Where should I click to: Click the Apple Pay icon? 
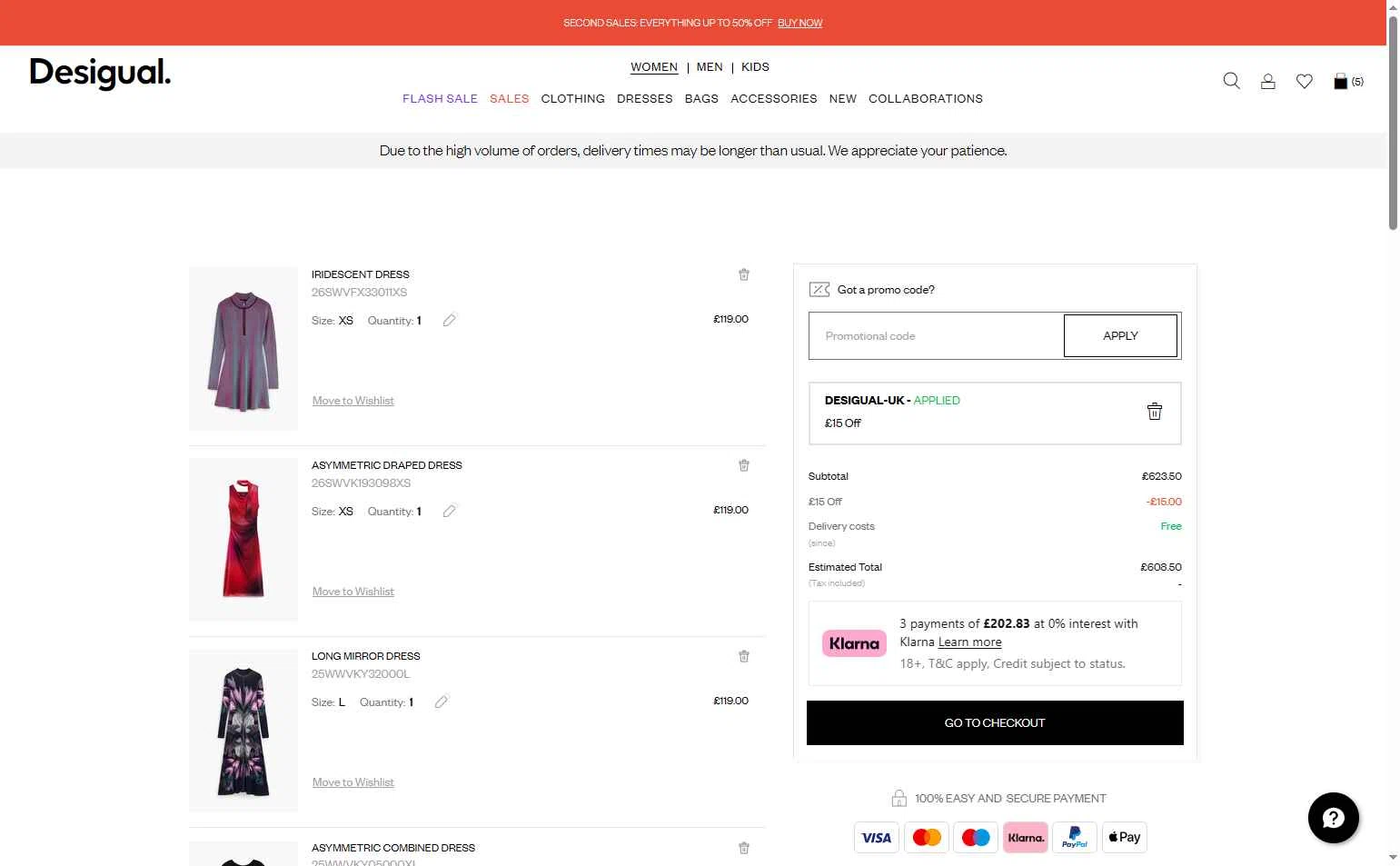coord(1125,837)
